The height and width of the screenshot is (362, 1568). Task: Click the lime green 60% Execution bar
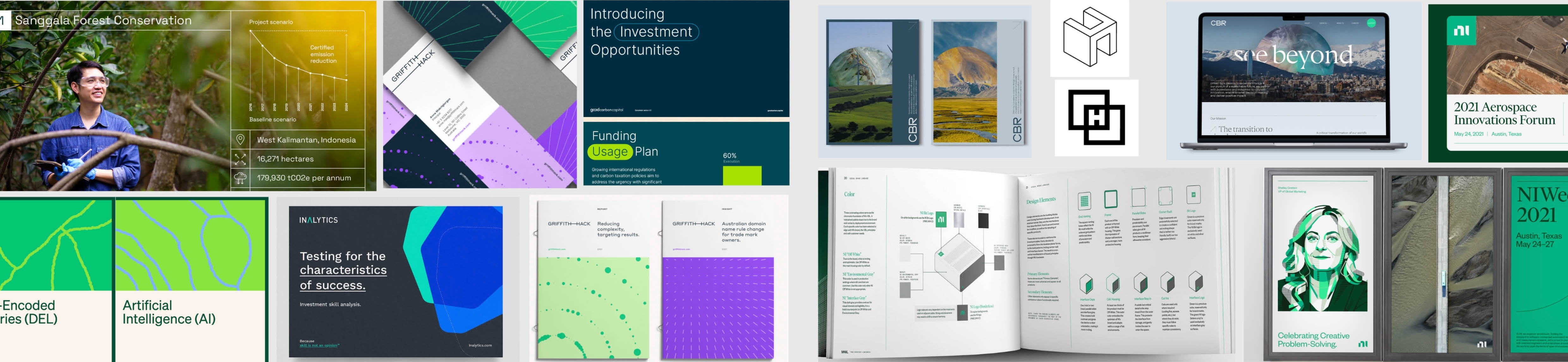click(741, 175)
